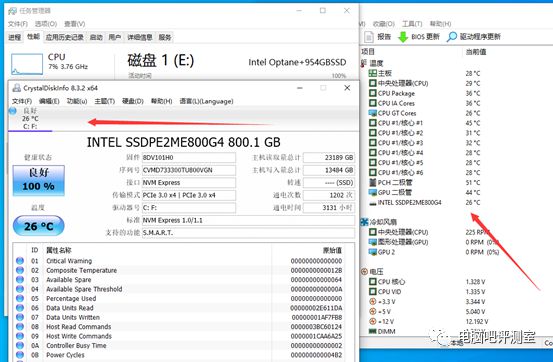This screenshot has height=362, width=553.
Task: Click the status dot for Available Spare row
Action: point(20,279)
